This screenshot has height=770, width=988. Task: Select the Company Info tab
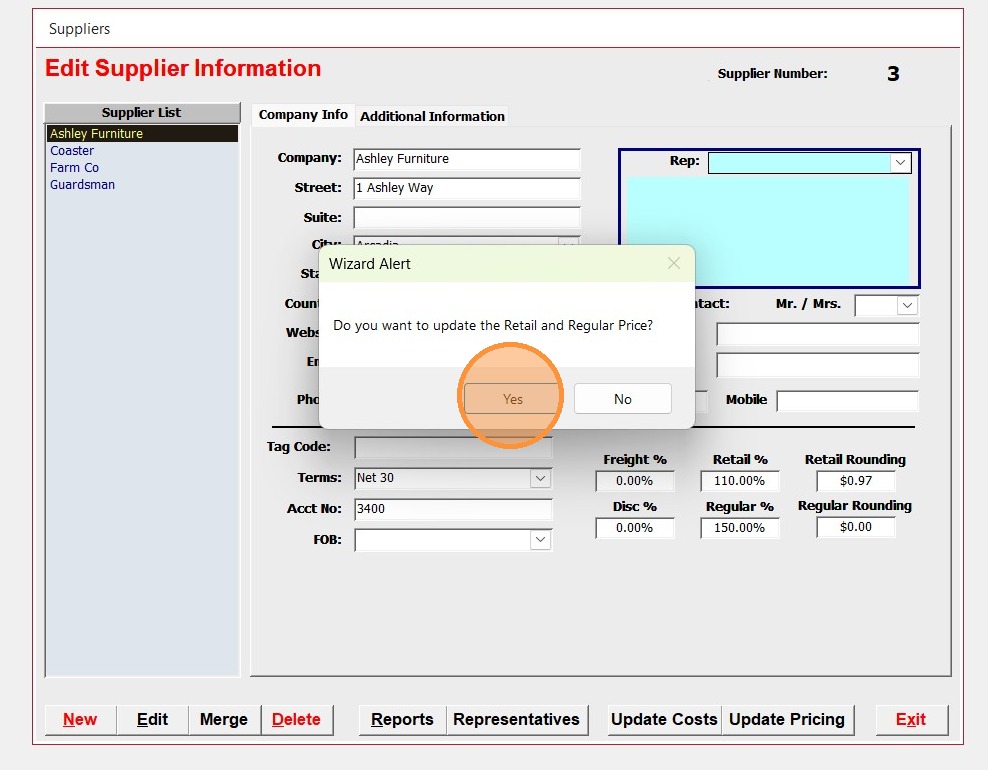tap(303, 115)
